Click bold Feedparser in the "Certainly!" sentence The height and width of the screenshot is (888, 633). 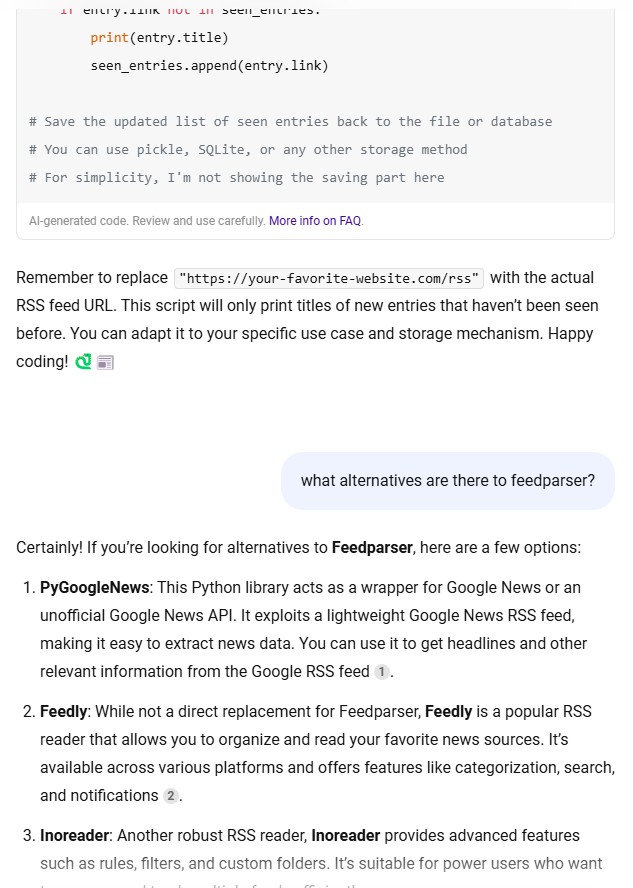point(372,548)
